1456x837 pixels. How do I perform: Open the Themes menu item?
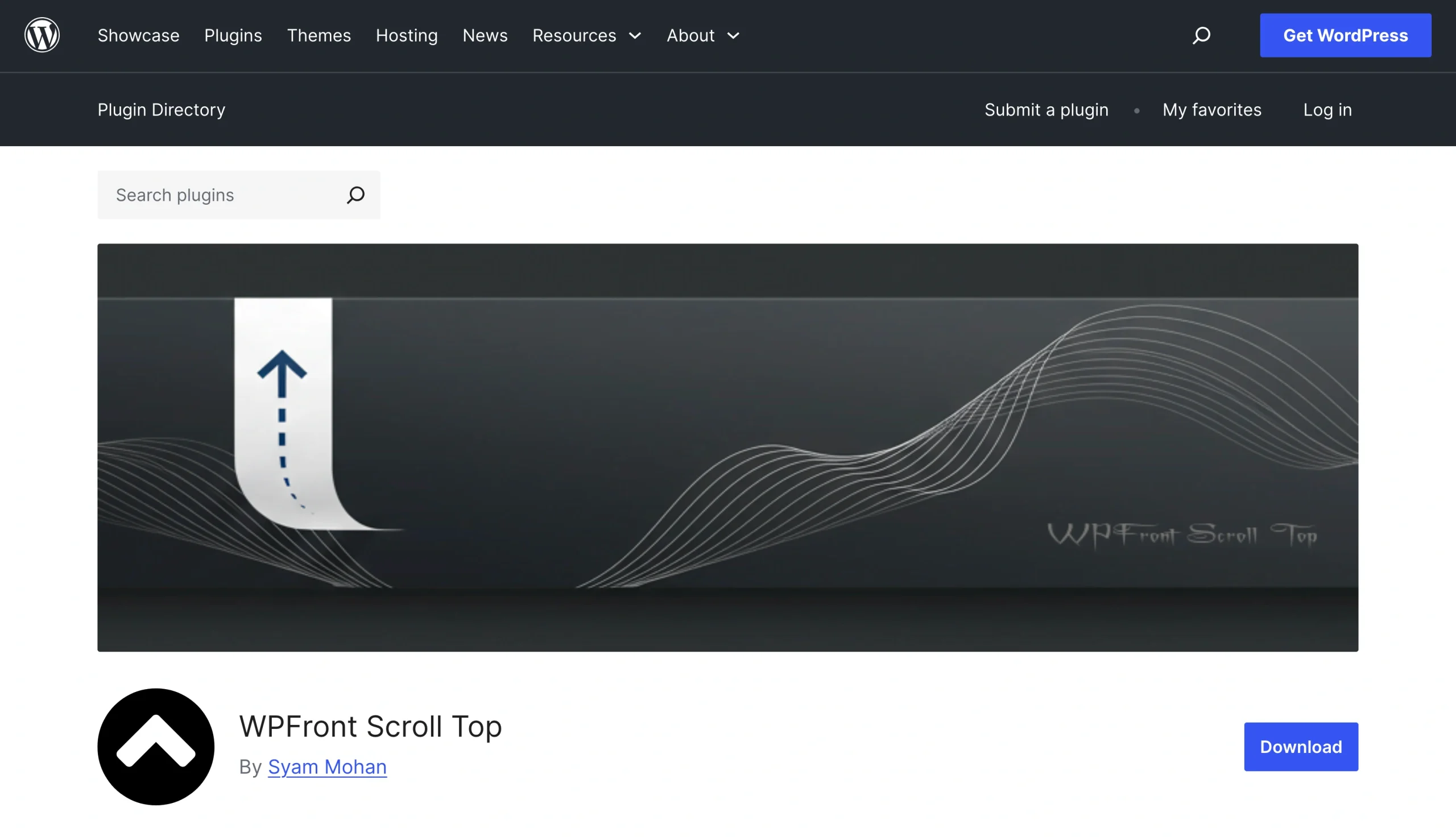click(x=319, y=36)
